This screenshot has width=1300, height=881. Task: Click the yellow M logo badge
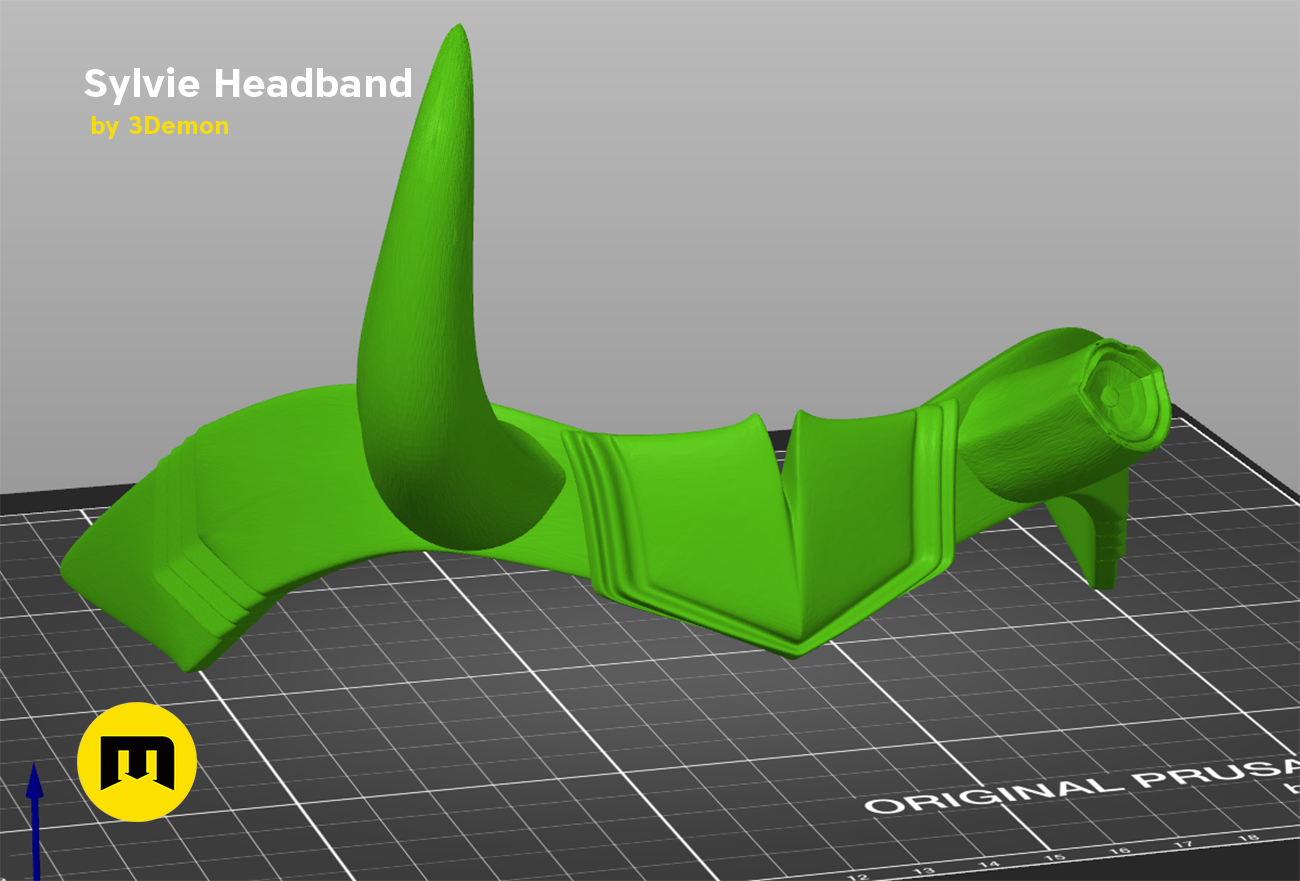pyautogui.click(x=137, y=762)
